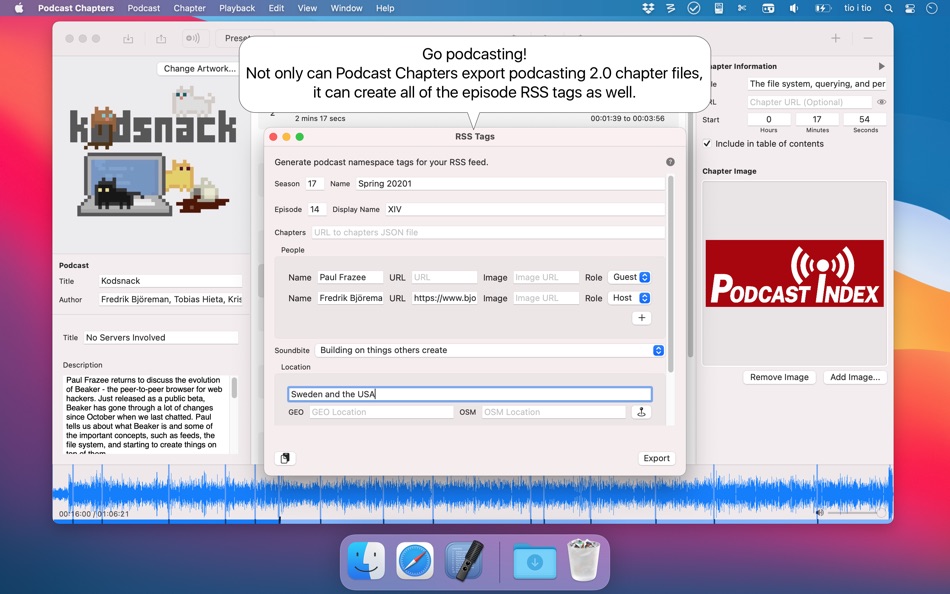The image size is (950, 594).
Task: Click the location pin map button
Action: (641, 412)
